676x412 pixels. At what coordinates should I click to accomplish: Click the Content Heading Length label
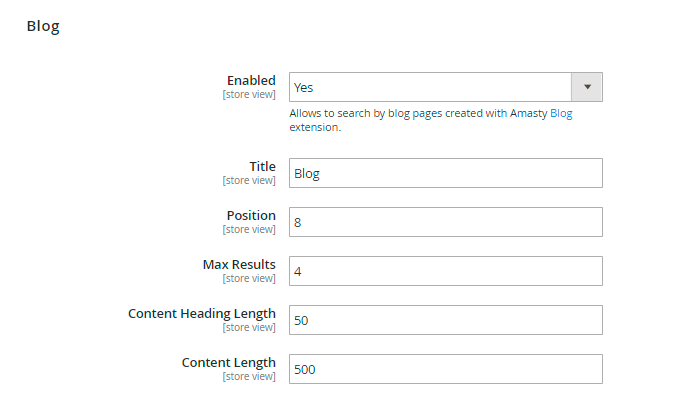202,313
